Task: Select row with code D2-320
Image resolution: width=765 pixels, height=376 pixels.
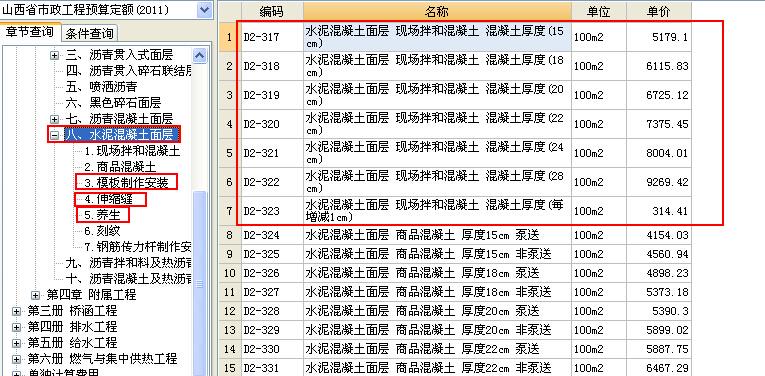Action: click(455, 124)
